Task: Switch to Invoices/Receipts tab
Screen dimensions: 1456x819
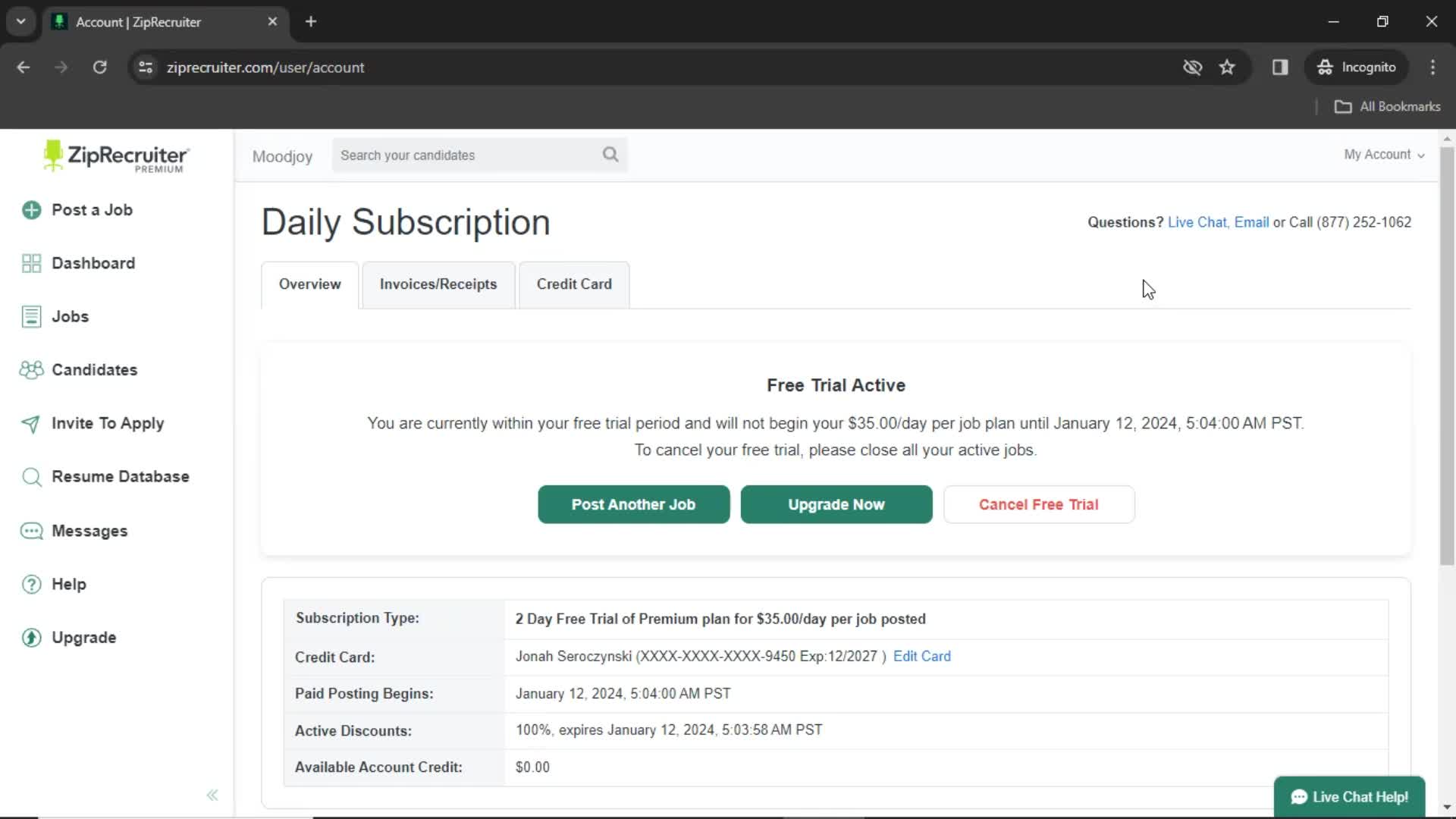Action: [438, 284]
